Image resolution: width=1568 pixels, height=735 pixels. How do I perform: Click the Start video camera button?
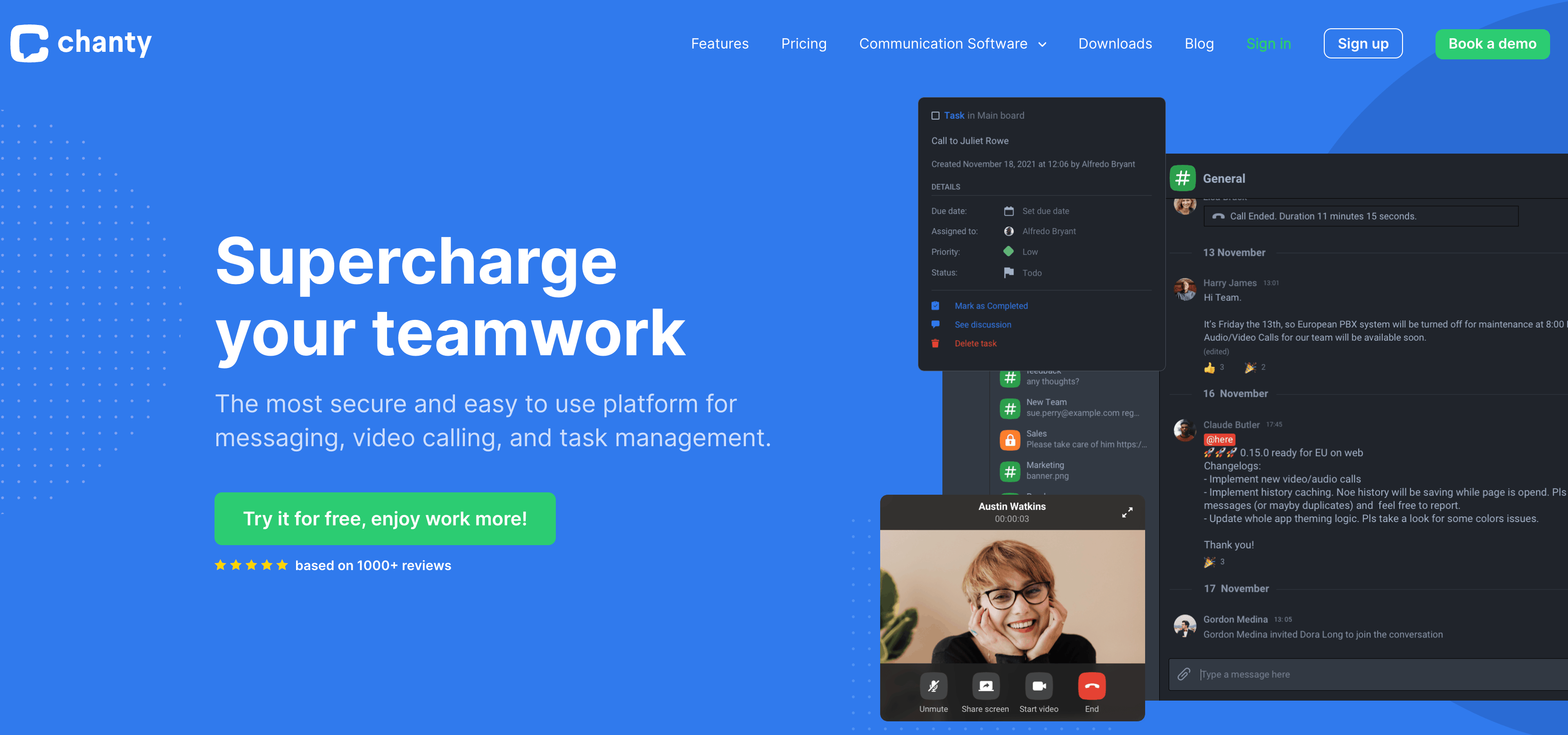(x=1039, y=686)
